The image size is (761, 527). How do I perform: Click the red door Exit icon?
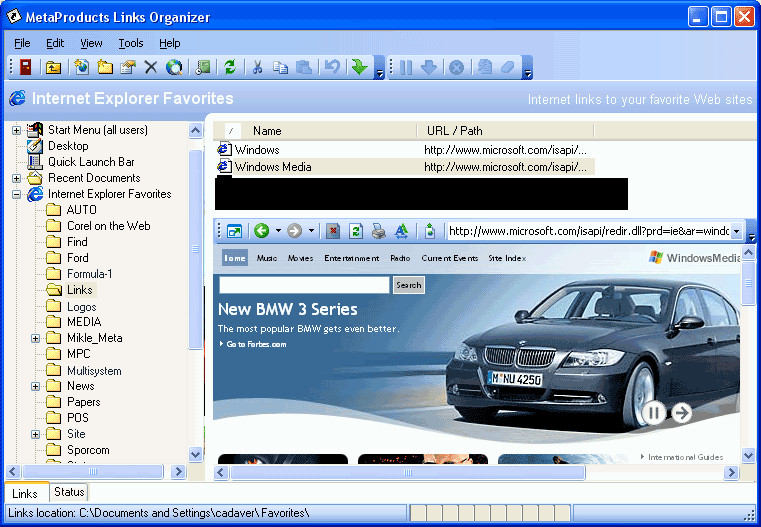25,67
